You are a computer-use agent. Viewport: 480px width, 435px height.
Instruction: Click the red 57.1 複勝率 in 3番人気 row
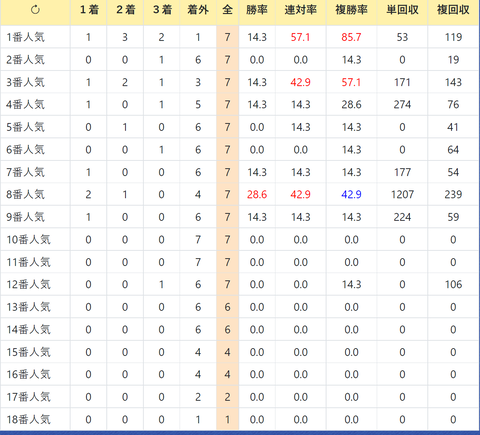tap(351, 82)
